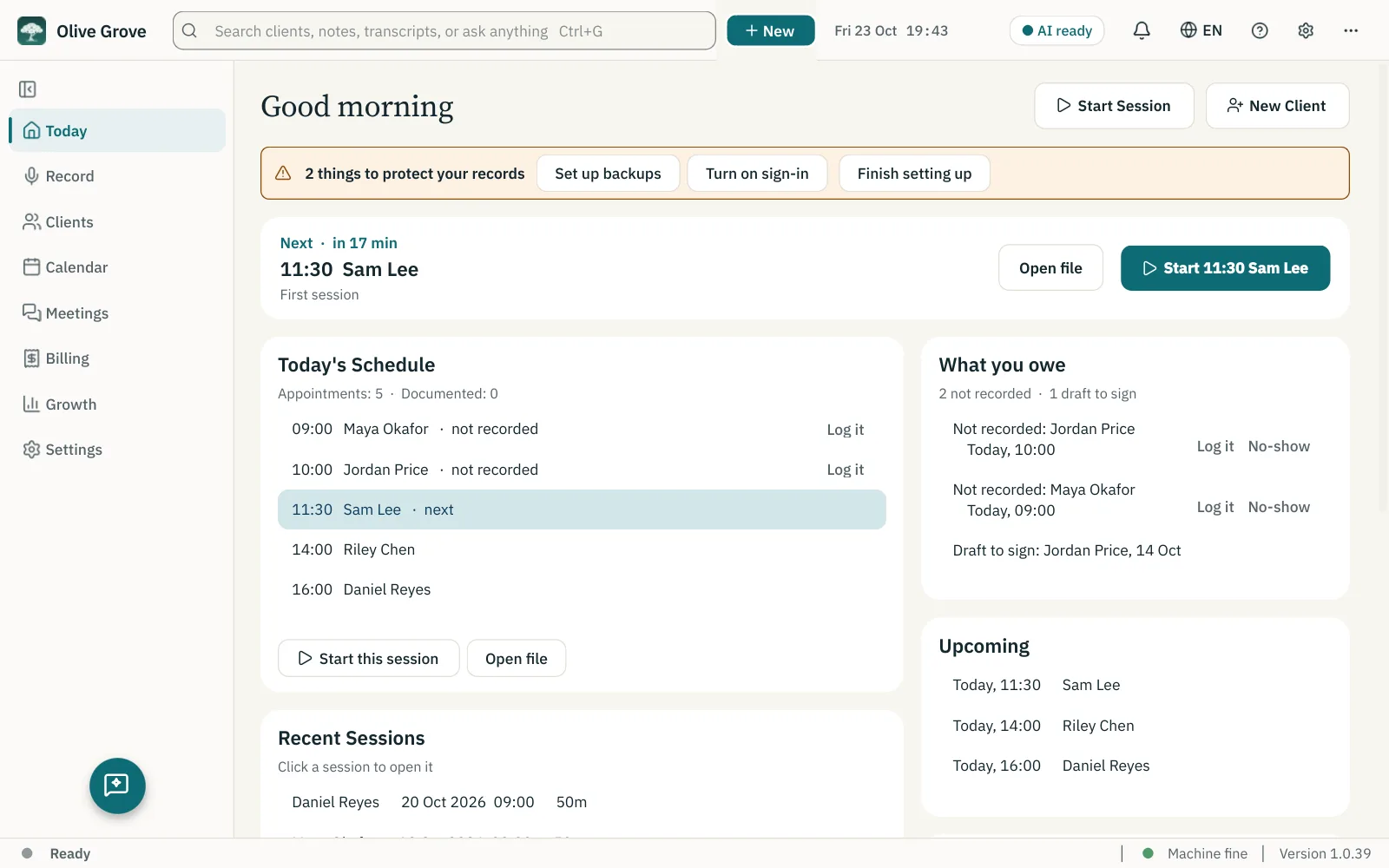This screenshot has width=1389, height=868.
Task: Click the Olive Grove tree logo
Action: point(32,31)
